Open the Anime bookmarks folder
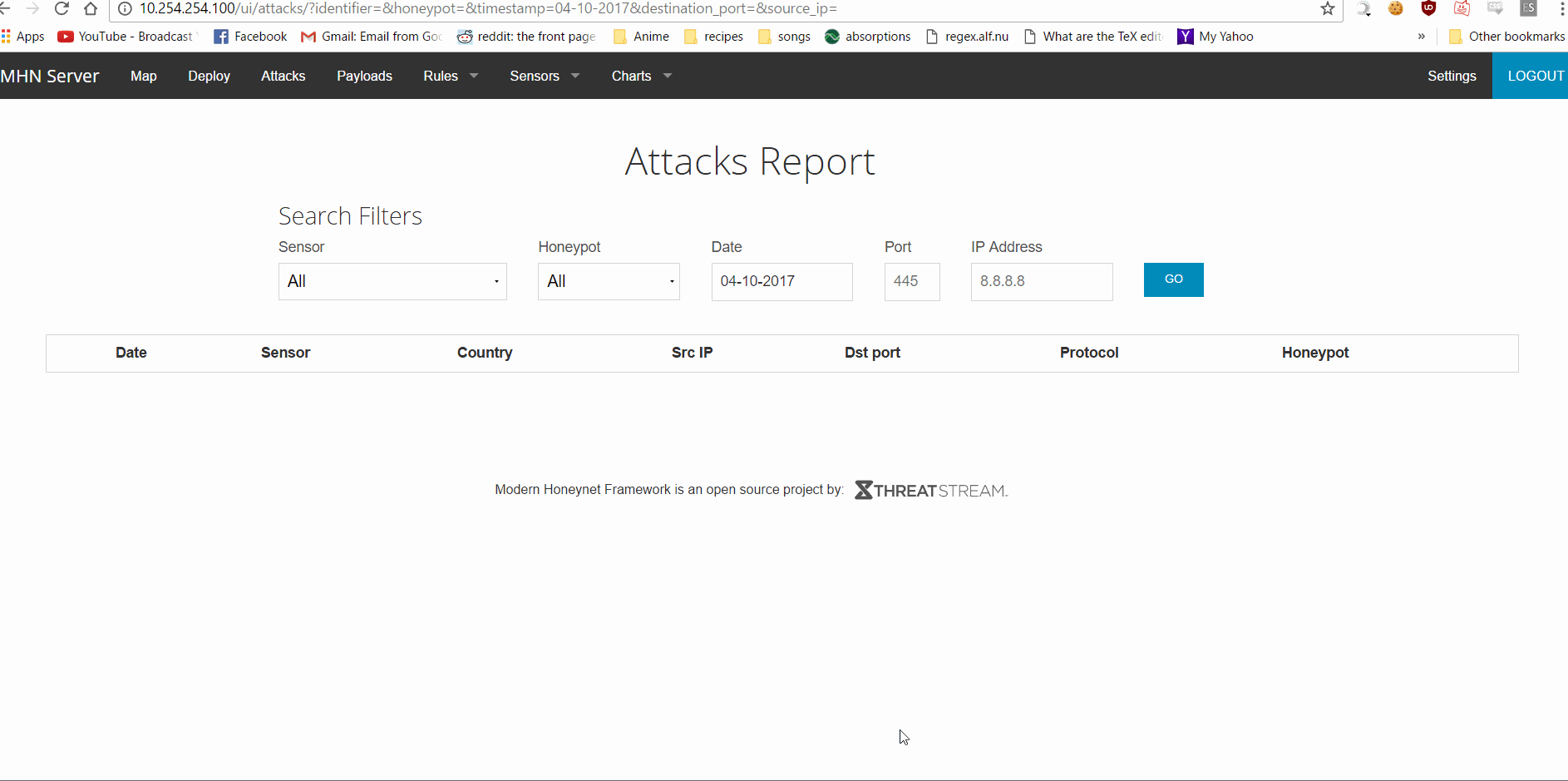 point(641,37)
